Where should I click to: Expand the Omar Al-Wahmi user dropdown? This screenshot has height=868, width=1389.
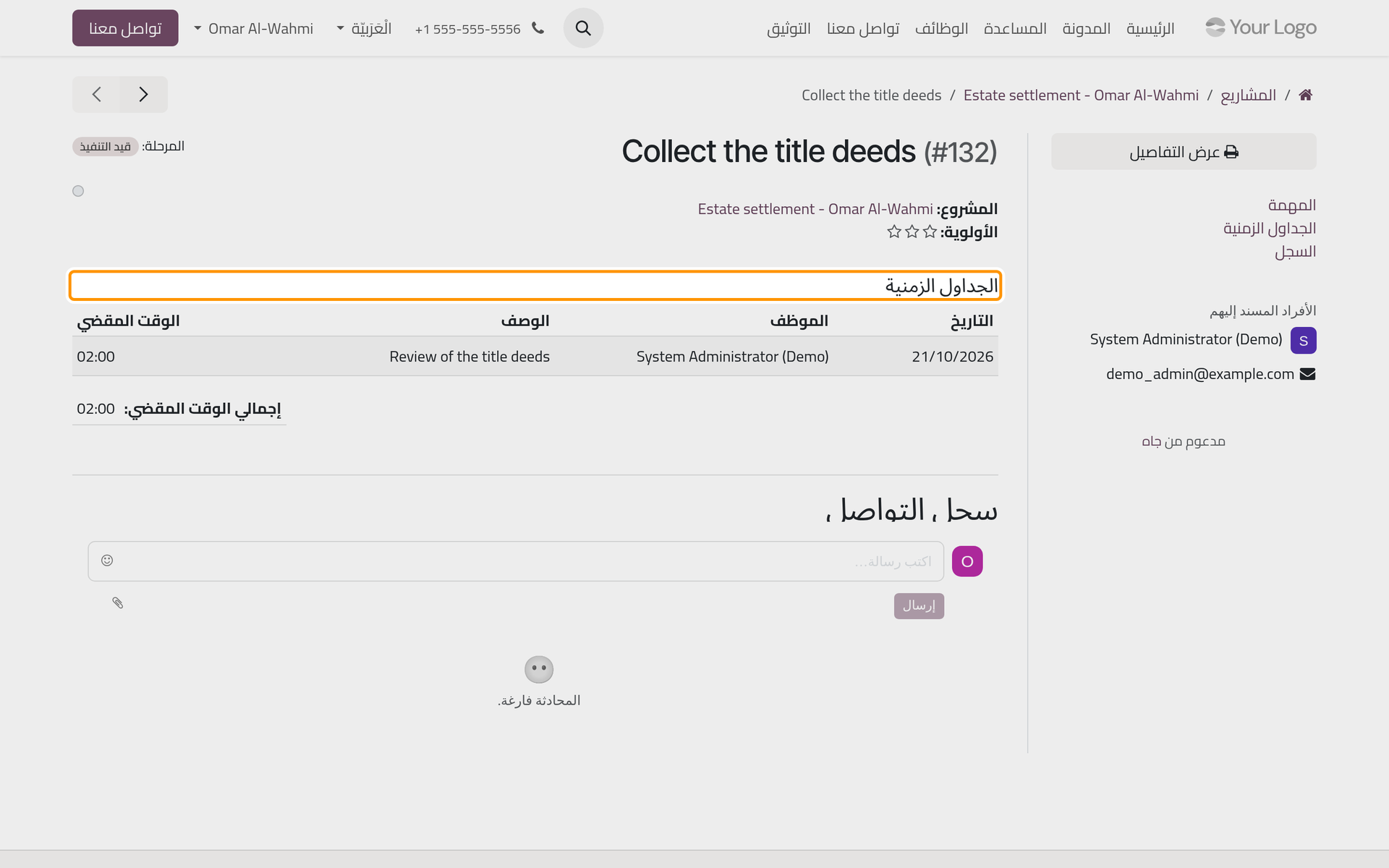pos(254,28)
